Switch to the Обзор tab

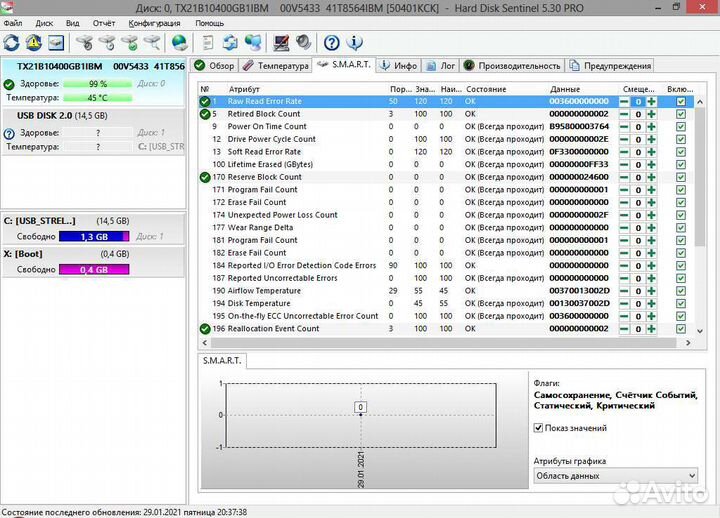click(x=214, y=66)
